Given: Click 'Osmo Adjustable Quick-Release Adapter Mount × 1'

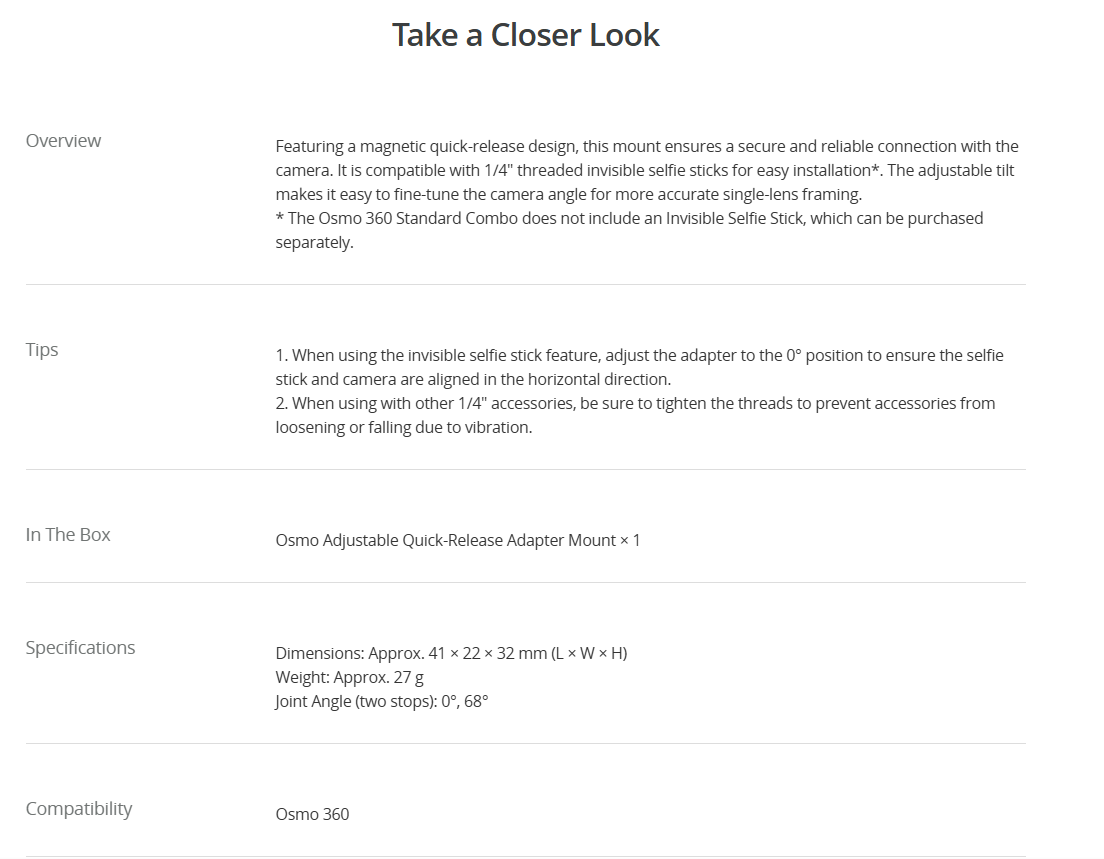Looking at the screenshot, I should (458, 541).
